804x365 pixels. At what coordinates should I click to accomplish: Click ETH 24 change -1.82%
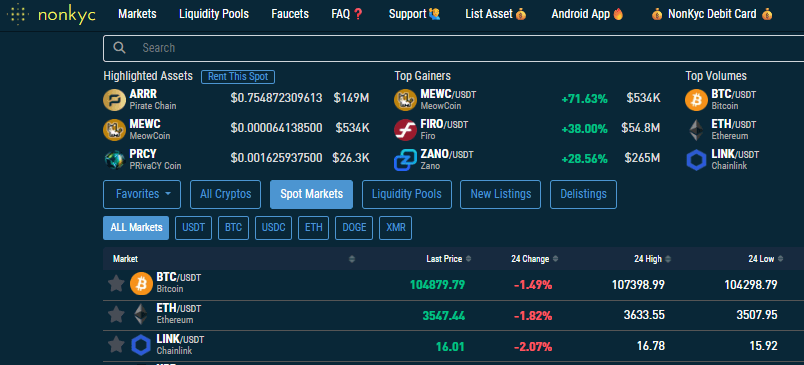click(533, 315)
